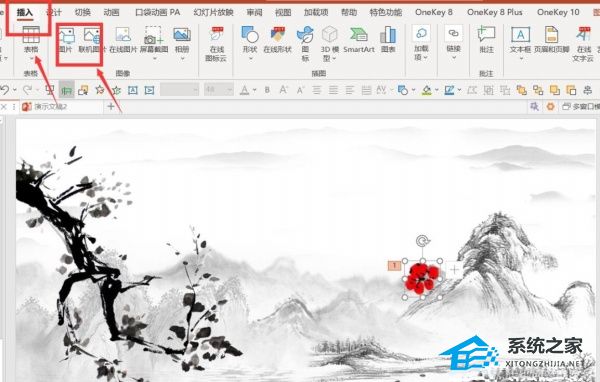Add a new document tab with plus
Image resolution: width=600 pixels, height=382 pixels.
click(x=111, y=106)
